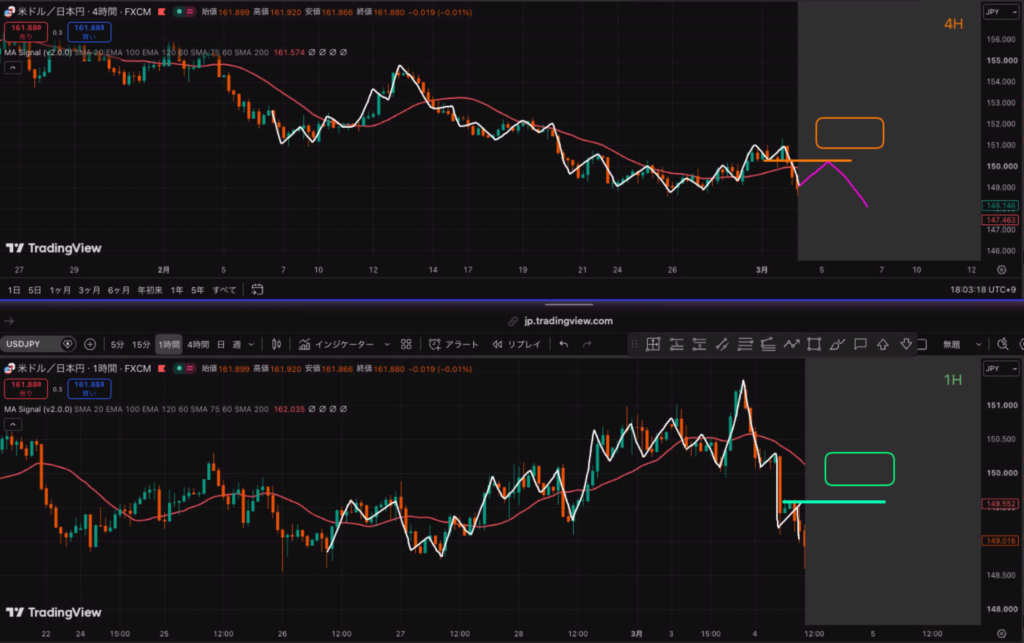Viewport: 1024px width, 643px height.
Task: Select the すべて date range
Action: pos(224,290)
